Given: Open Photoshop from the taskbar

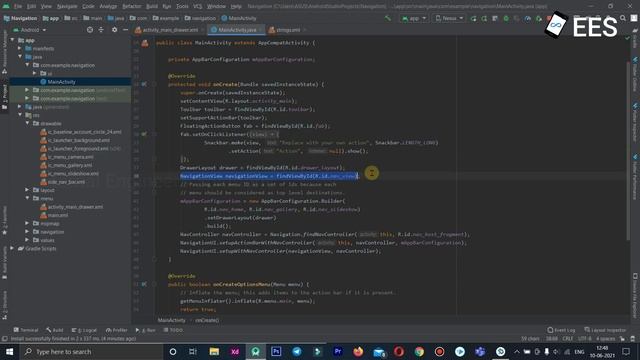Looking at the screenshot, I should [x=276, y=351].
